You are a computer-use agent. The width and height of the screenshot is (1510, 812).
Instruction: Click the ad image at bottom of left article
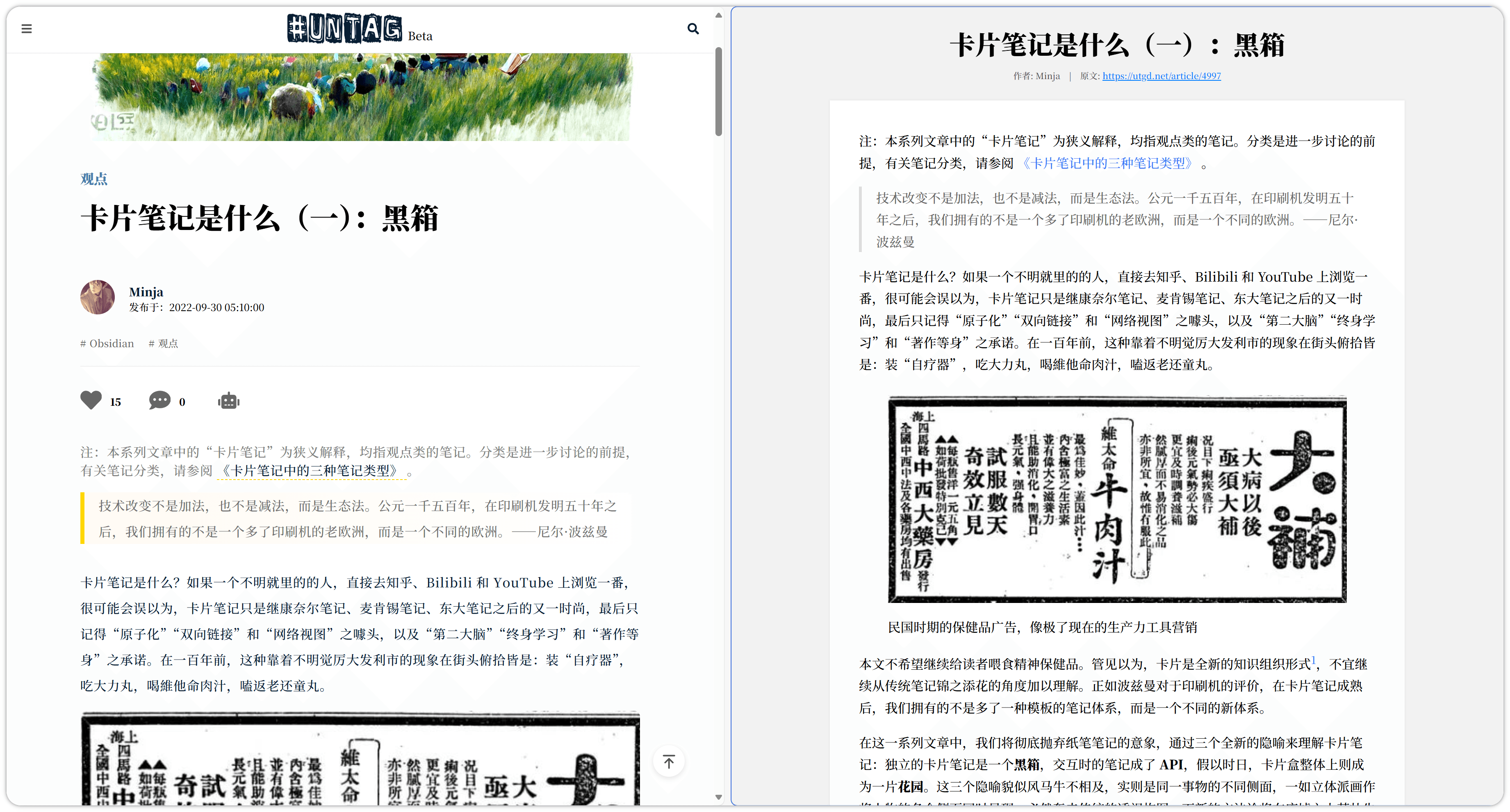[360, 758]
